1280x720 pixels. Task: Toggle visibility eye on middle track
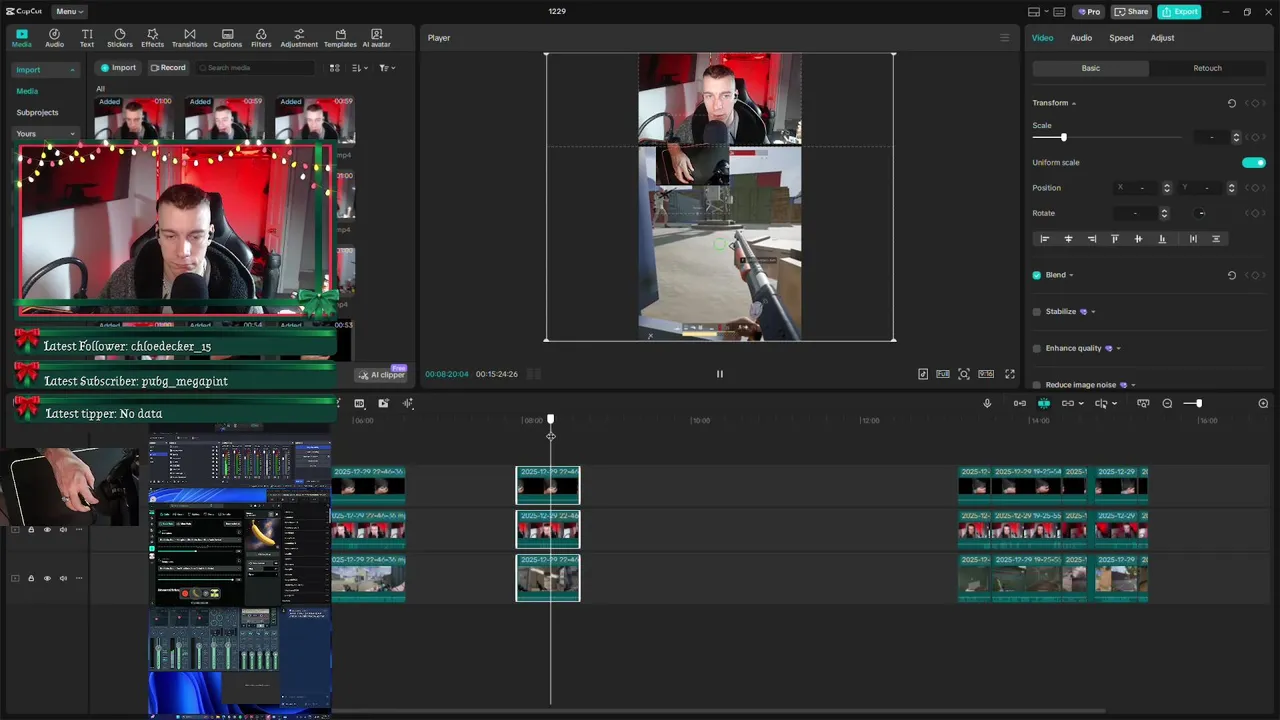47,530
